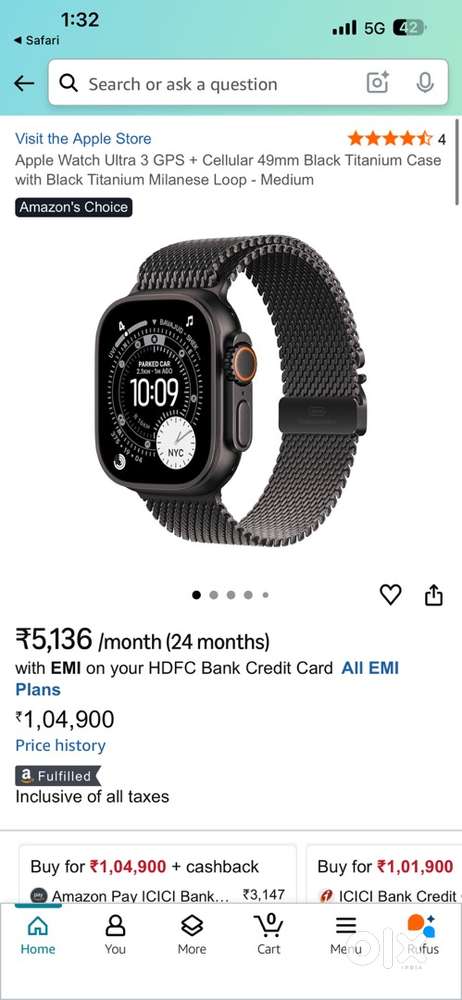Screen dimensions: 462x1000
Task: Open the More tab
Action: pyautogui.click(x=191, y=934)
